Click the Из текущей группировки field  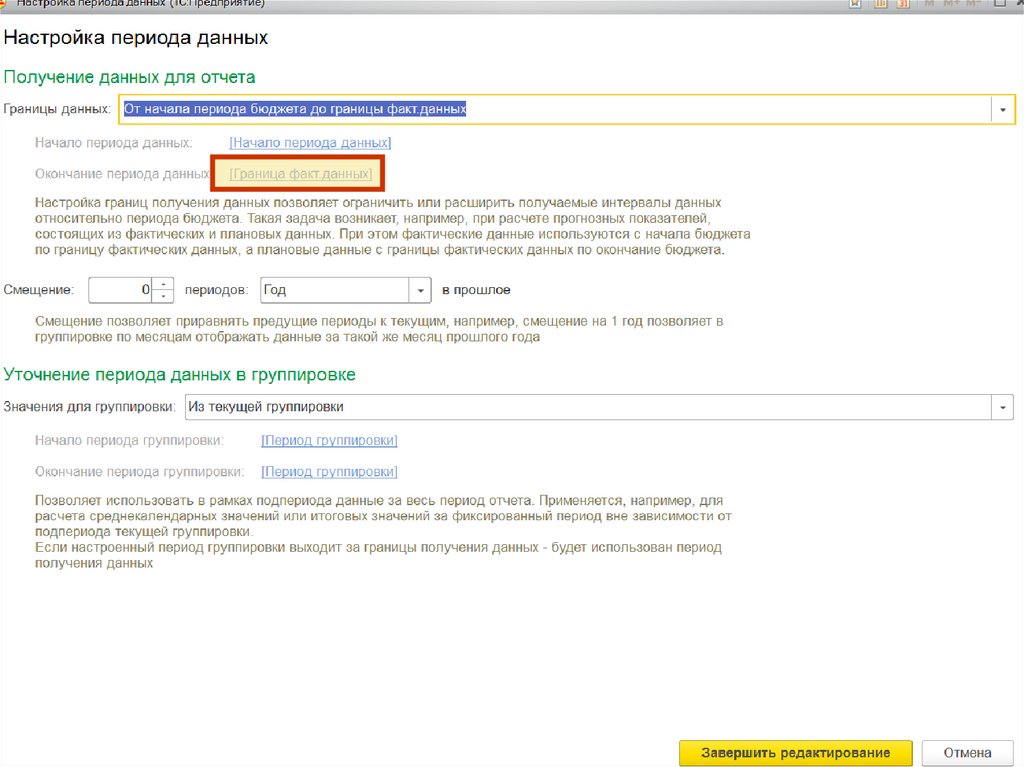click(x=588, y=407)
